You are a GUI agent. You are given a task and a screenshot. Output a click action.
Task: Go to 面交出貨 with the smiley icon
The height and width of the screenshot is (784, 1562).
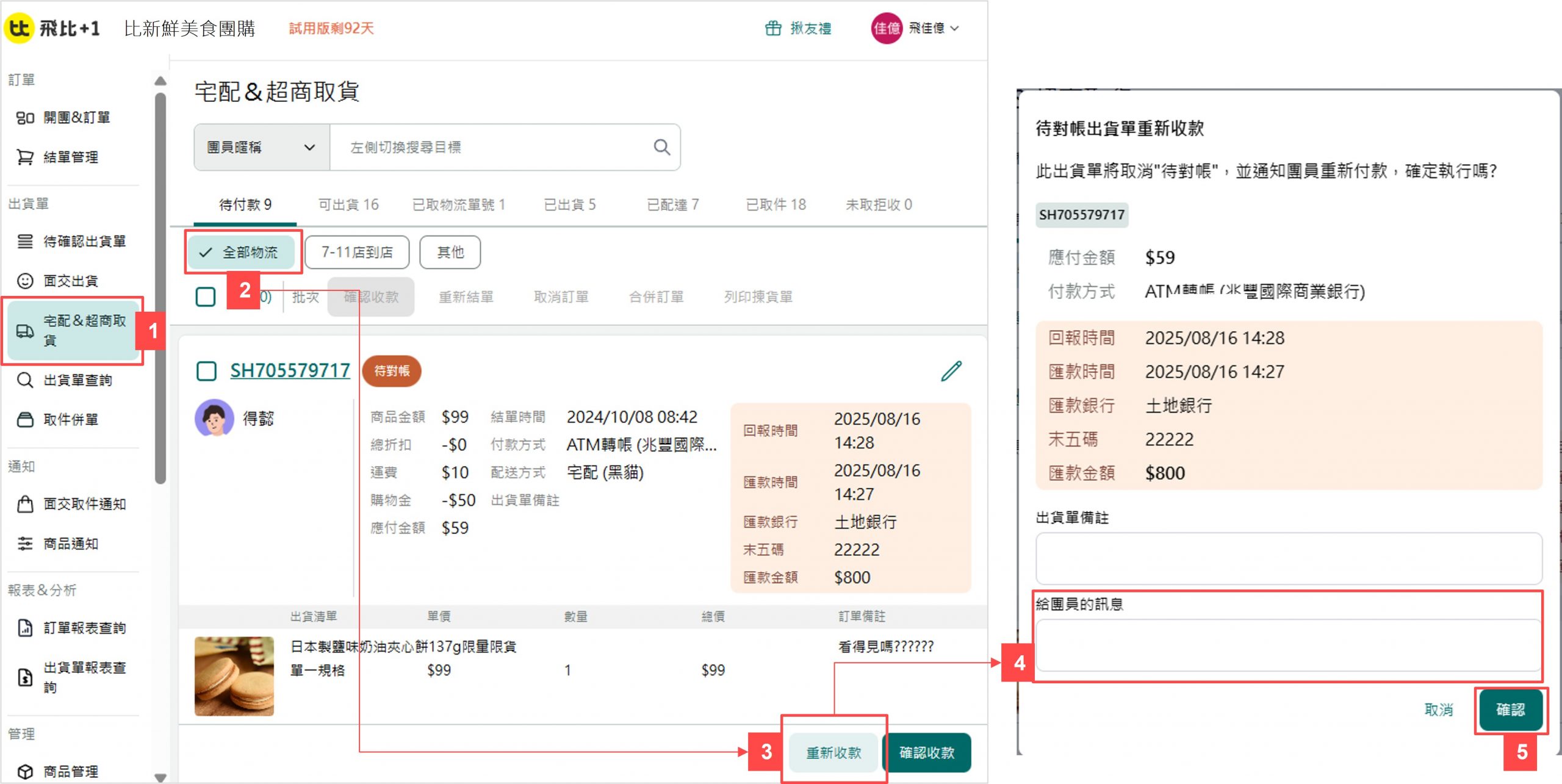(70, 281)
